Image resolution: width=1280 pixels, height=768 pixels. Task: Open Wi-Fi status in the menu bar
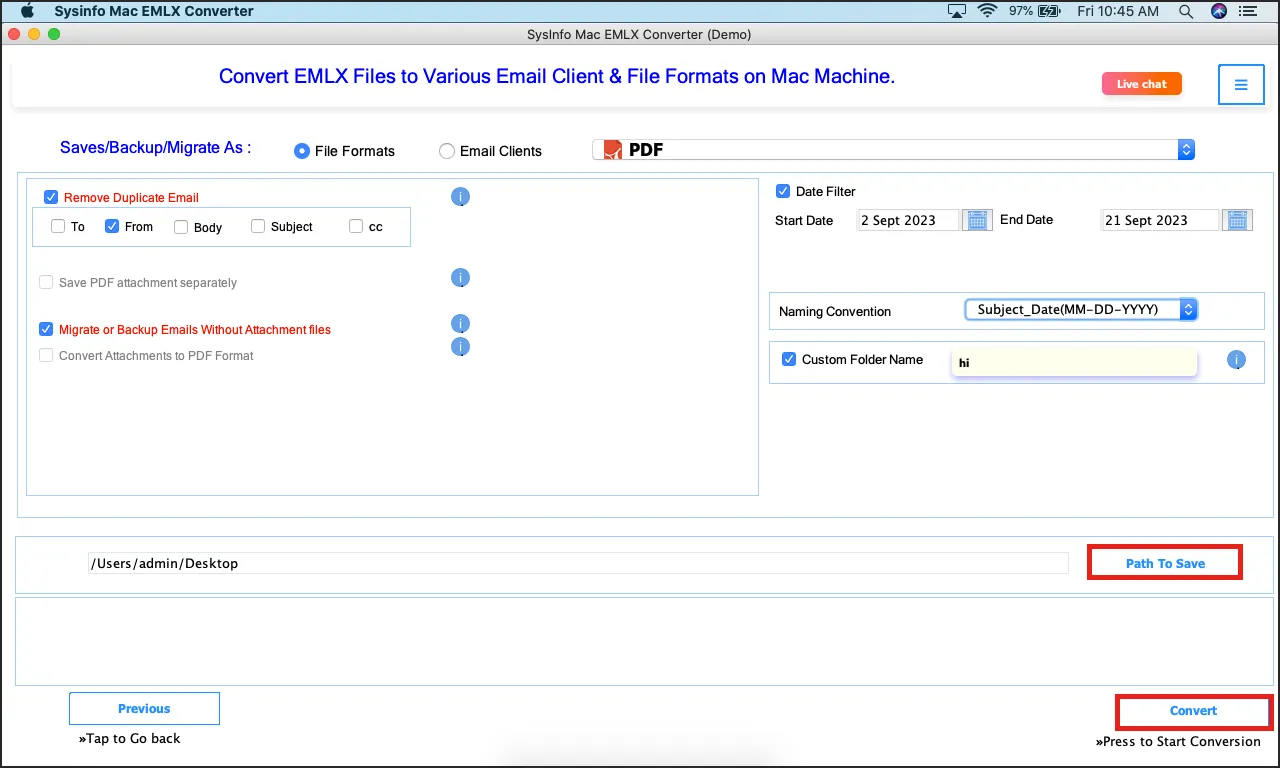point(988,11)
